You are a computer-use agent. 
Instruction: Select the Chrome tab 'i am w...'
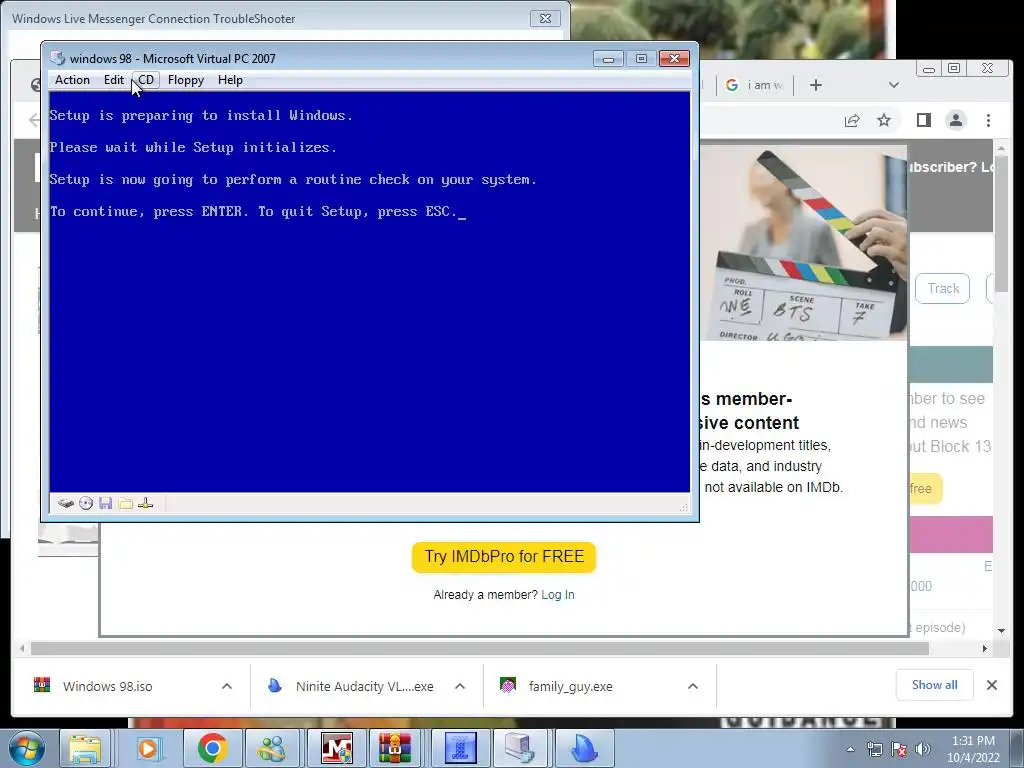click(x=756, y=85)
